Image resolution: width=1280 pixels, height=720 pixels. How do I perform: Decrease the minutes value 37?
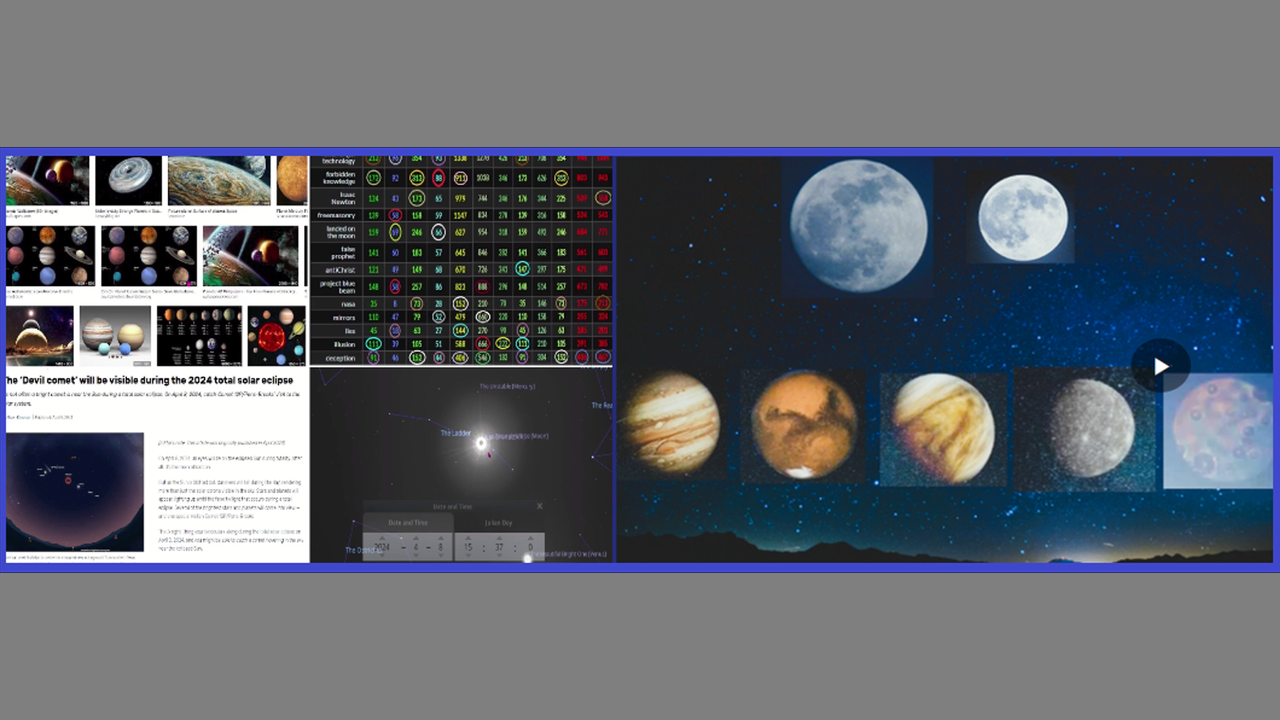pyautogui.click(x=498, y=556)
